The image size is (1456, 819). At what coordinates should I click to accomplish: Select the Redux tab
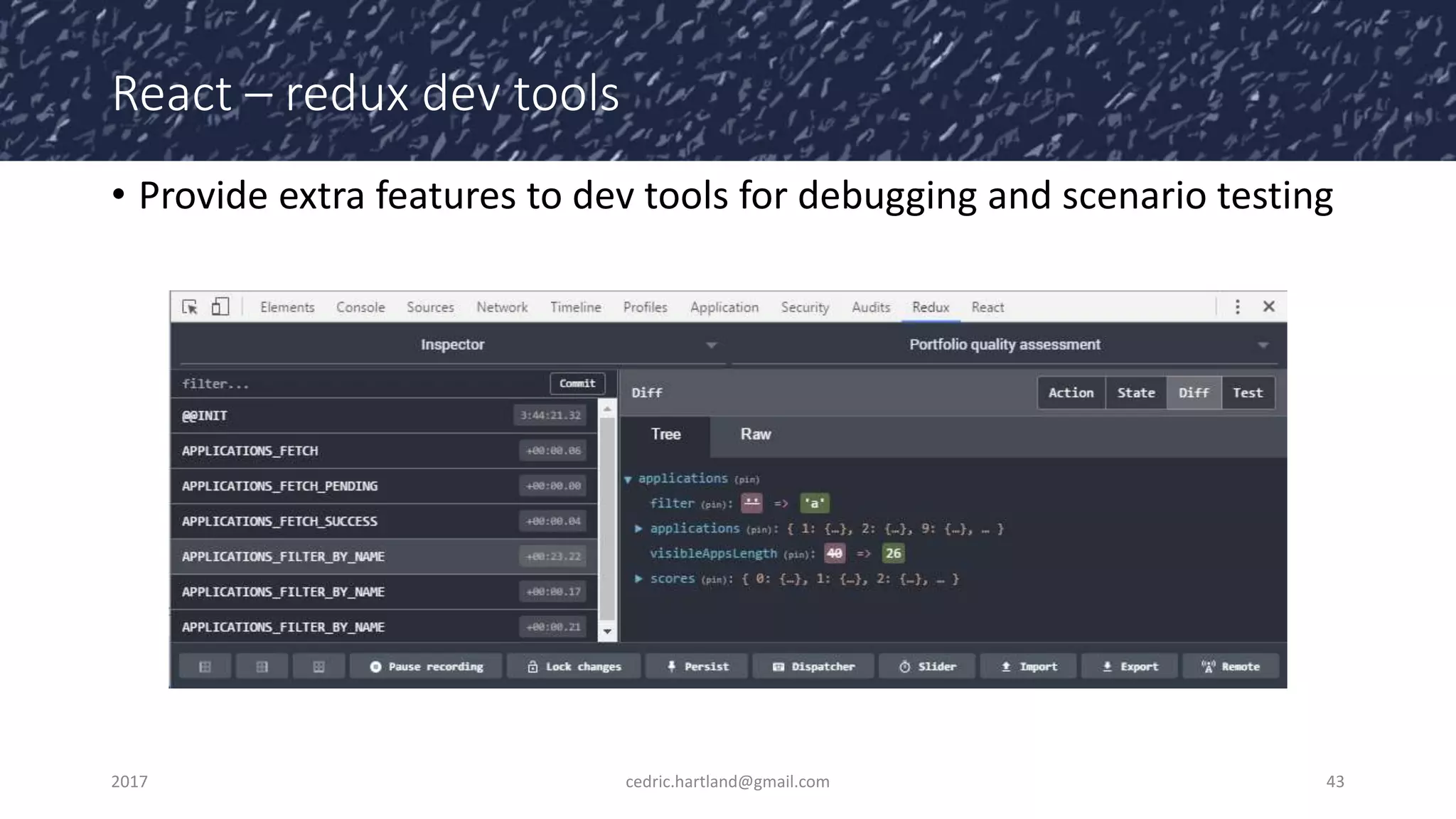[931, 307]
